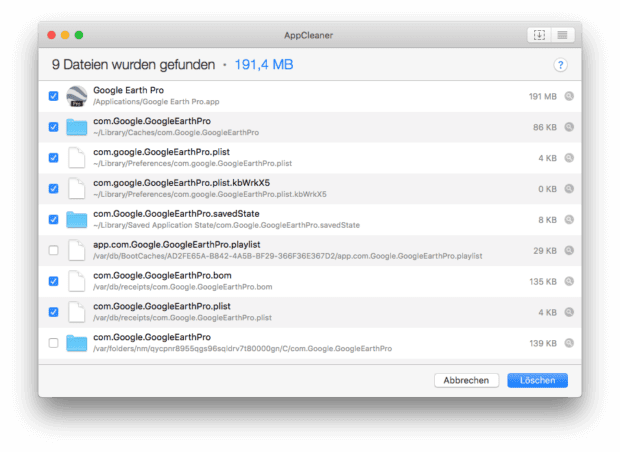This screenshot has width=620, height=452.
Task: Toggle checkbox for com.google.GoogleEarthPro.plist.kbWrkX5
Action: point(53,188)
